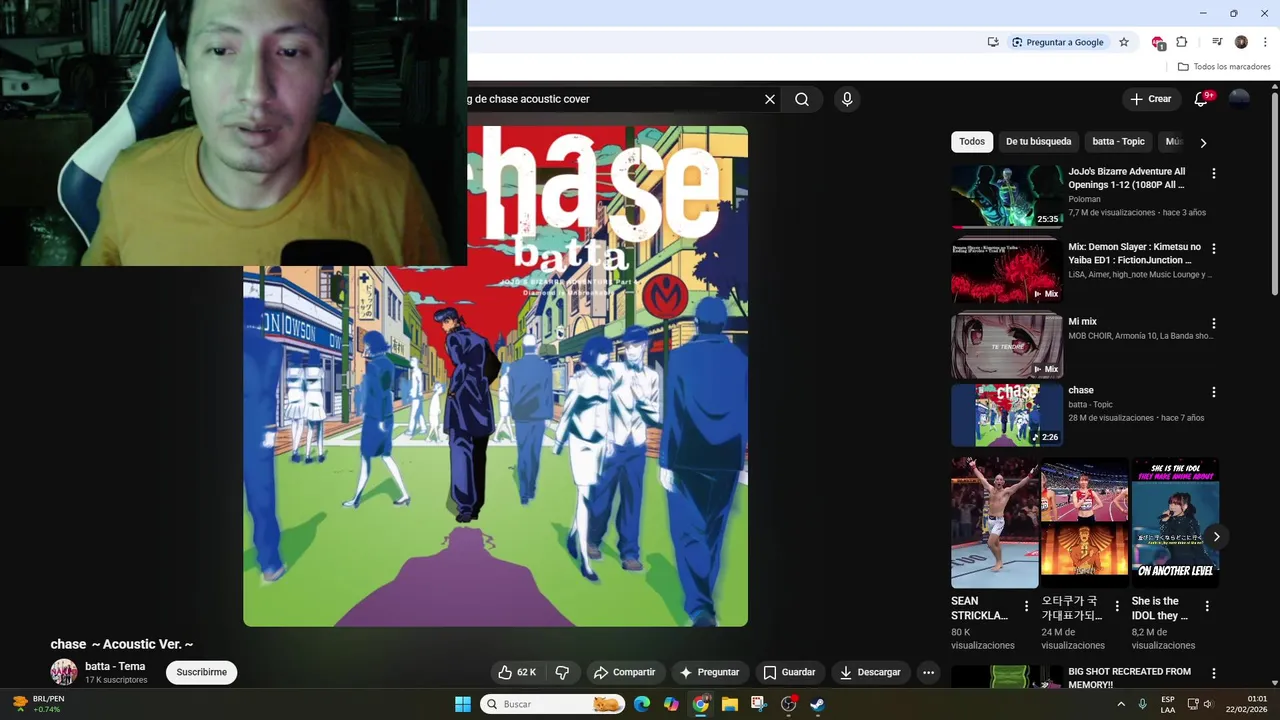Open the three-dot more actions menu below the video

tap(928, 672)
